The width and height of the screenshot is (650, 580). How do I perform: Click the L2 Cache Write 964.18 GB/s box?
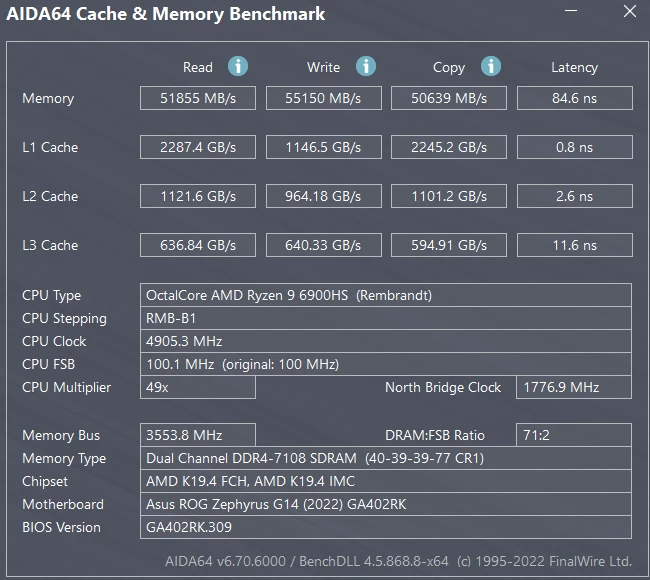coord(324,196)
